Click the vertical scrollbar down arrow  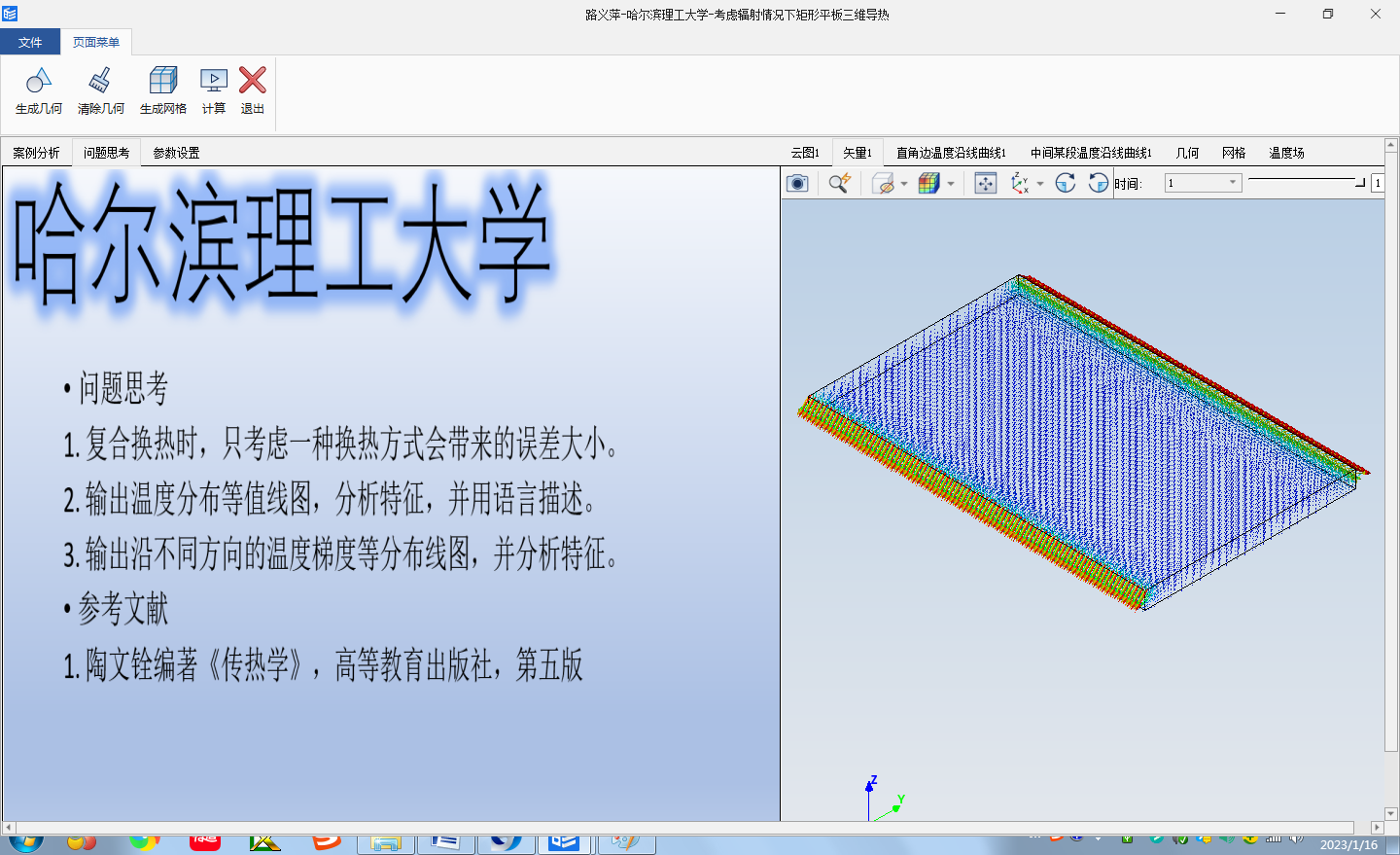(x=1391, y=814)
